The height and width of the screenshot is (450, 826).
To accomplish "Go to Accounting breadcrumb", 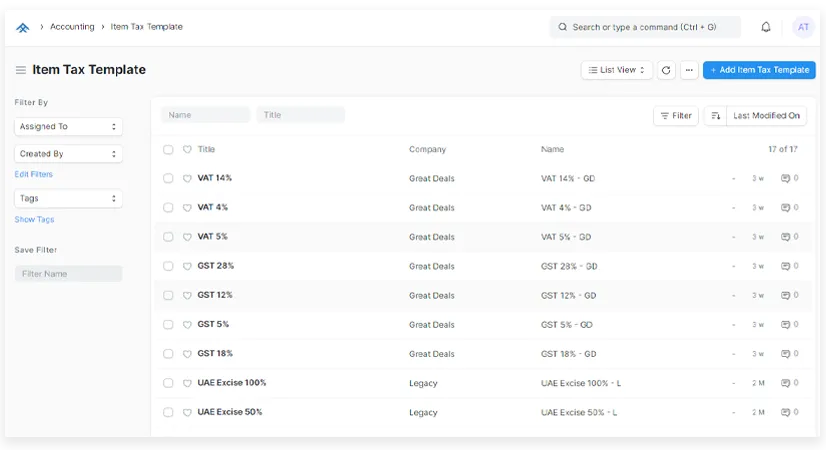I will [72, 27].
